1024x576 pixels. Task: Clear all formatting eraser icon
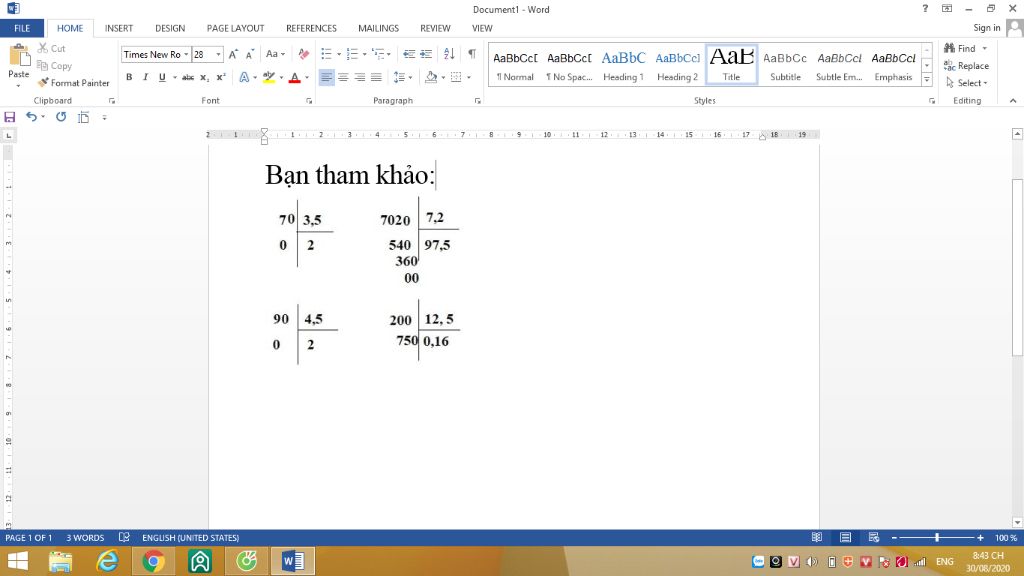click(304, 54)
